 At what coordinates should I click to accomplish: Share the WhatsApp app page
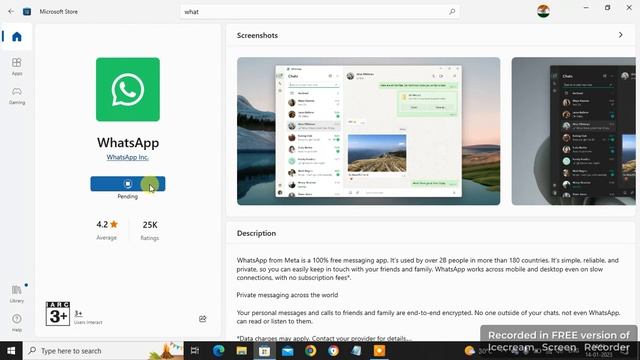coord(202,319)
